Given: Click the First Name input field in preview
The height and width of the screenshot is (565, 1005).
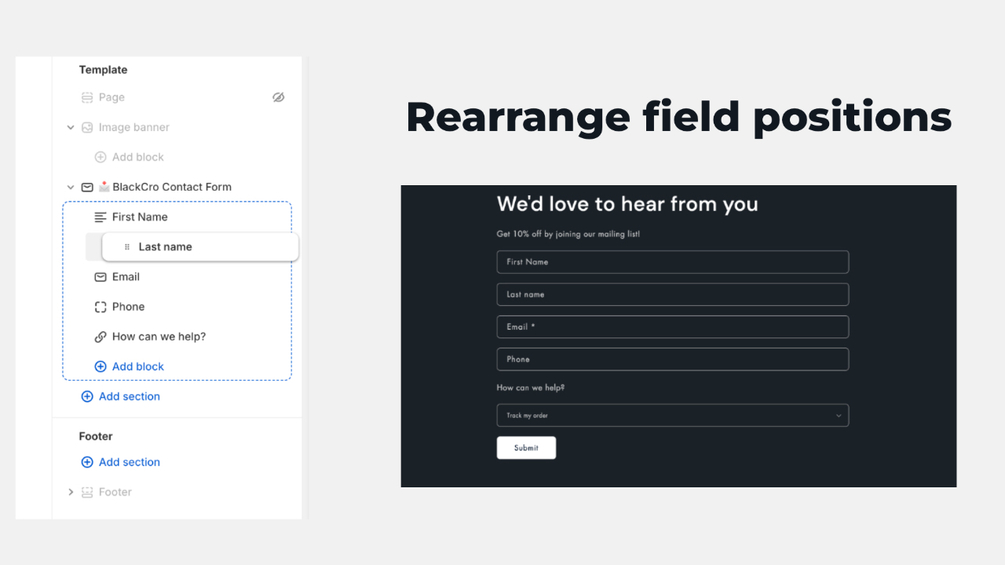Looking at the screenshot, I should point(672,262).
